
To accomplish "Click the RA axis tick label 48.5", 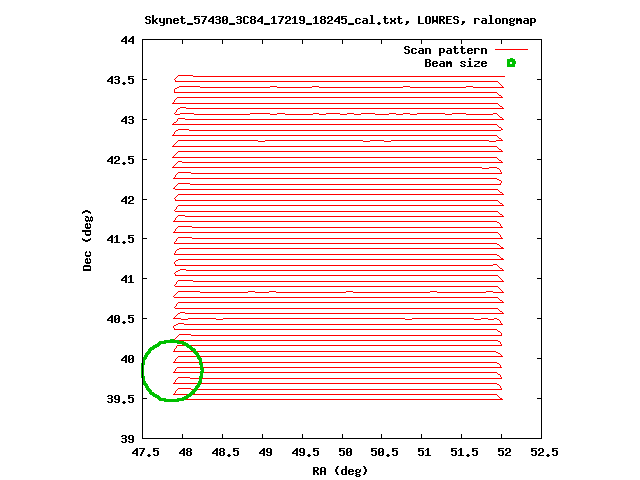I will coord(226,452).
